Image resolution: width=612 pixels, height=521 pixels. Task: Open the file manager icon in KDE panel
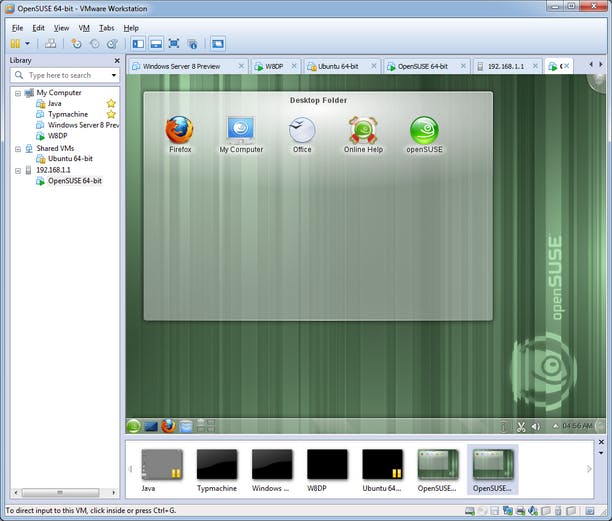point(186,426)
